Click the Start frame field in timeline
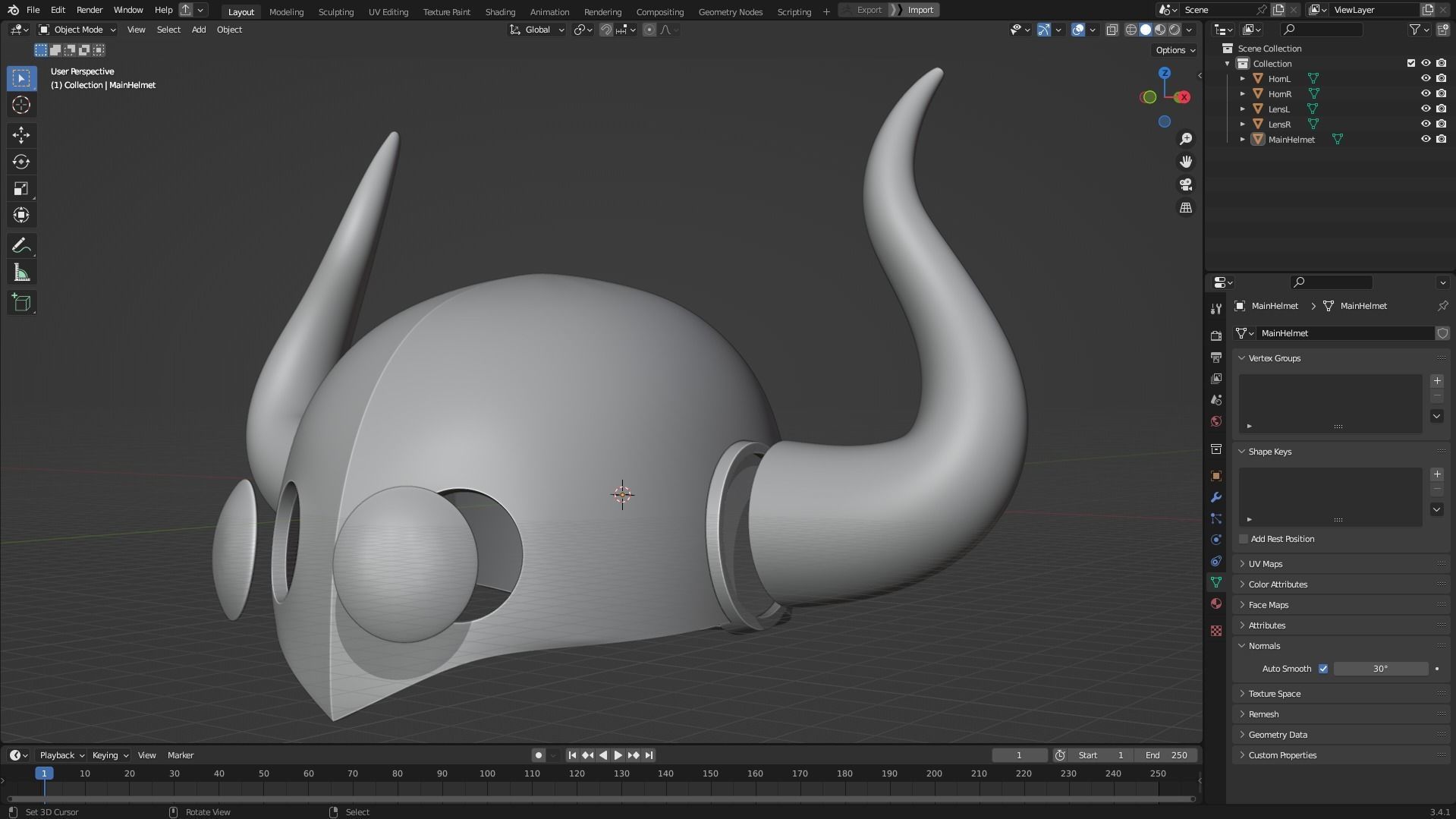This screenshot has width=1456, height=819. 1102,755
